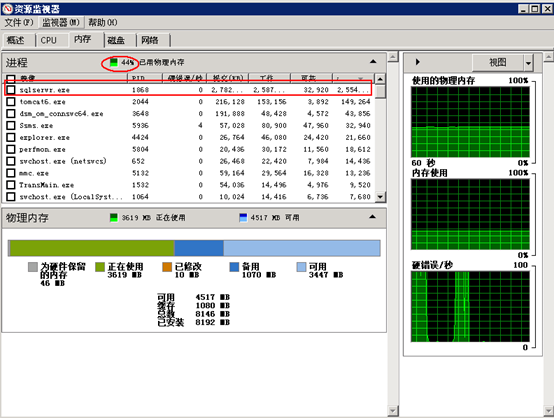
Task: Click the blue available memory icon in the physical memory header
Action: pyautogui.click(x=243, y=218)
